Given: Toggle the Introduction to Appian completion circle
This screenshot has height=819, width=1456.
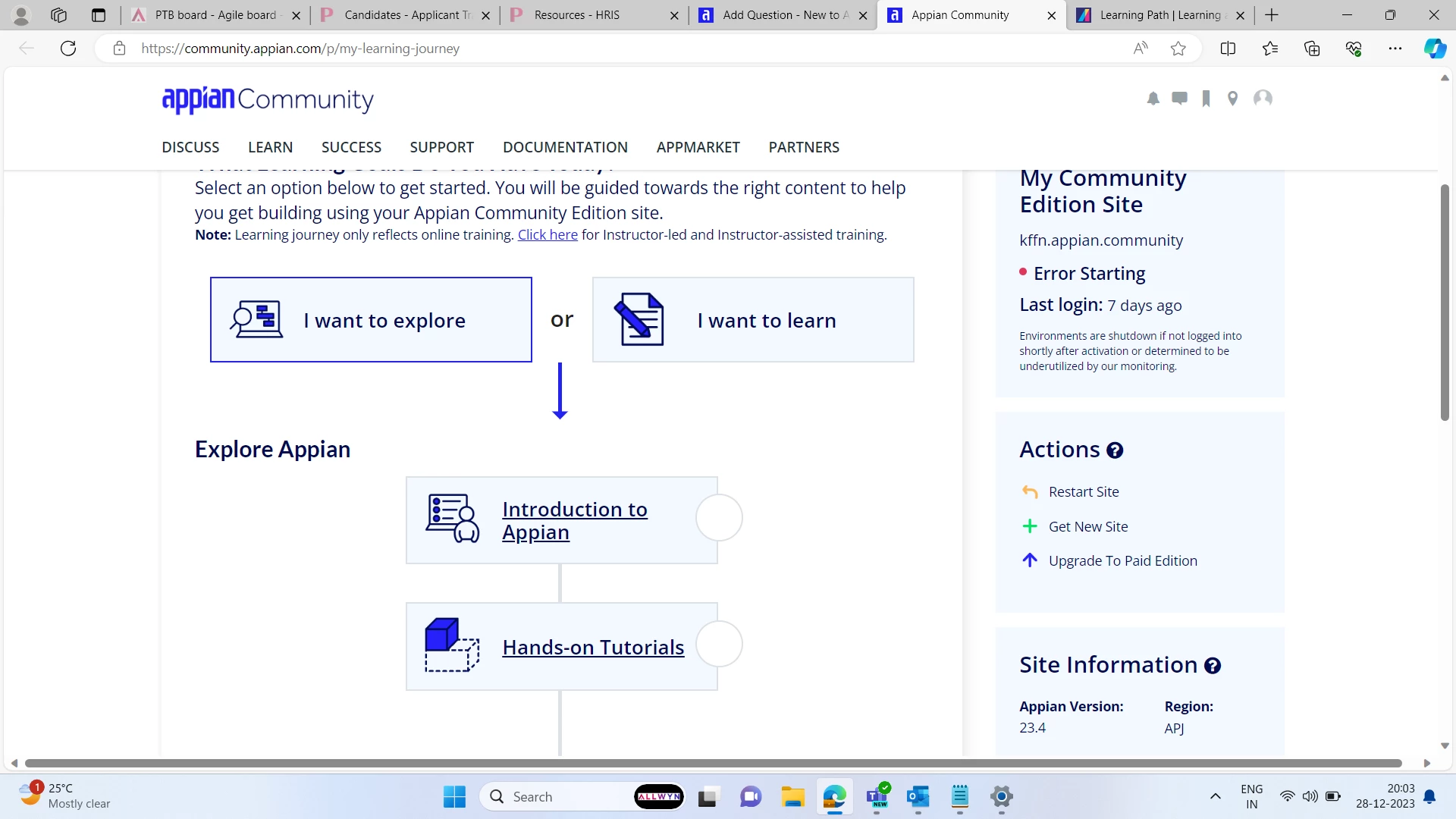Looking at the screenshot, I should point(719,518).
